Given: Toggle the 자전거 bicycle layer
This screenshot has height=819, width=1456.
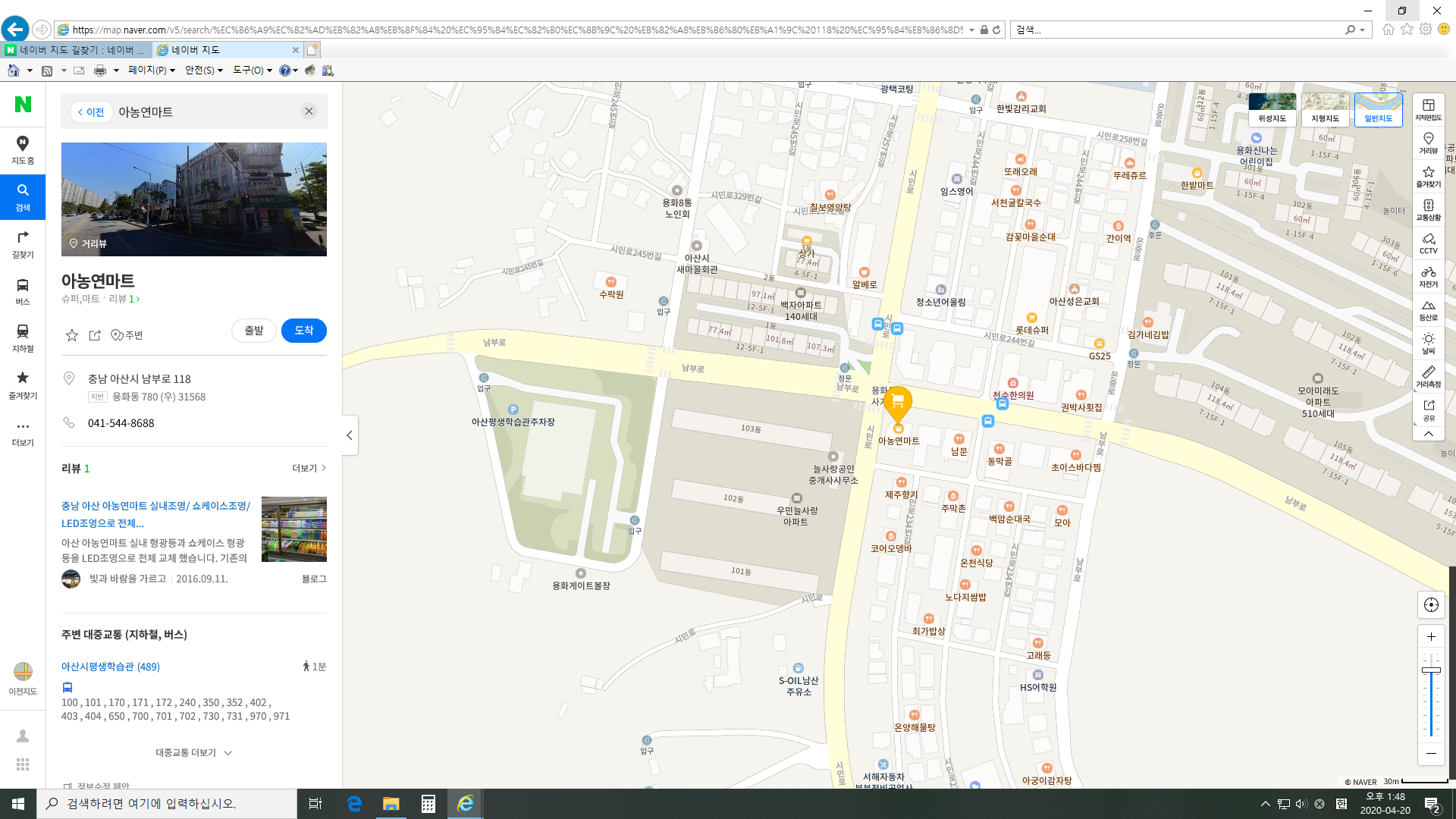Looking at the screenshot, I should point(1428,276).
